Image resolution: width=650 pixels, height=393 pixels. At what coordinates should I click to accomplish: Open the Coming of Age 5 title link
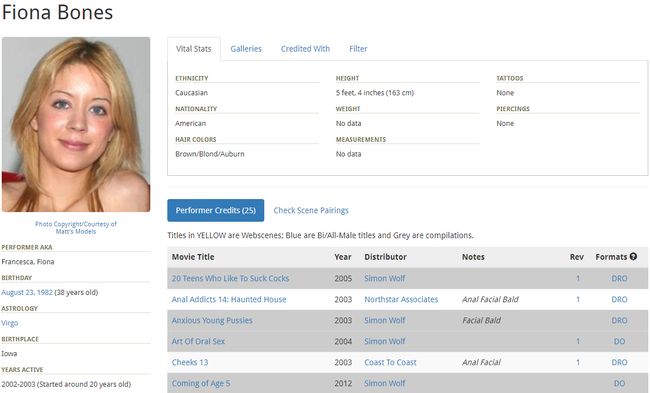201,383
